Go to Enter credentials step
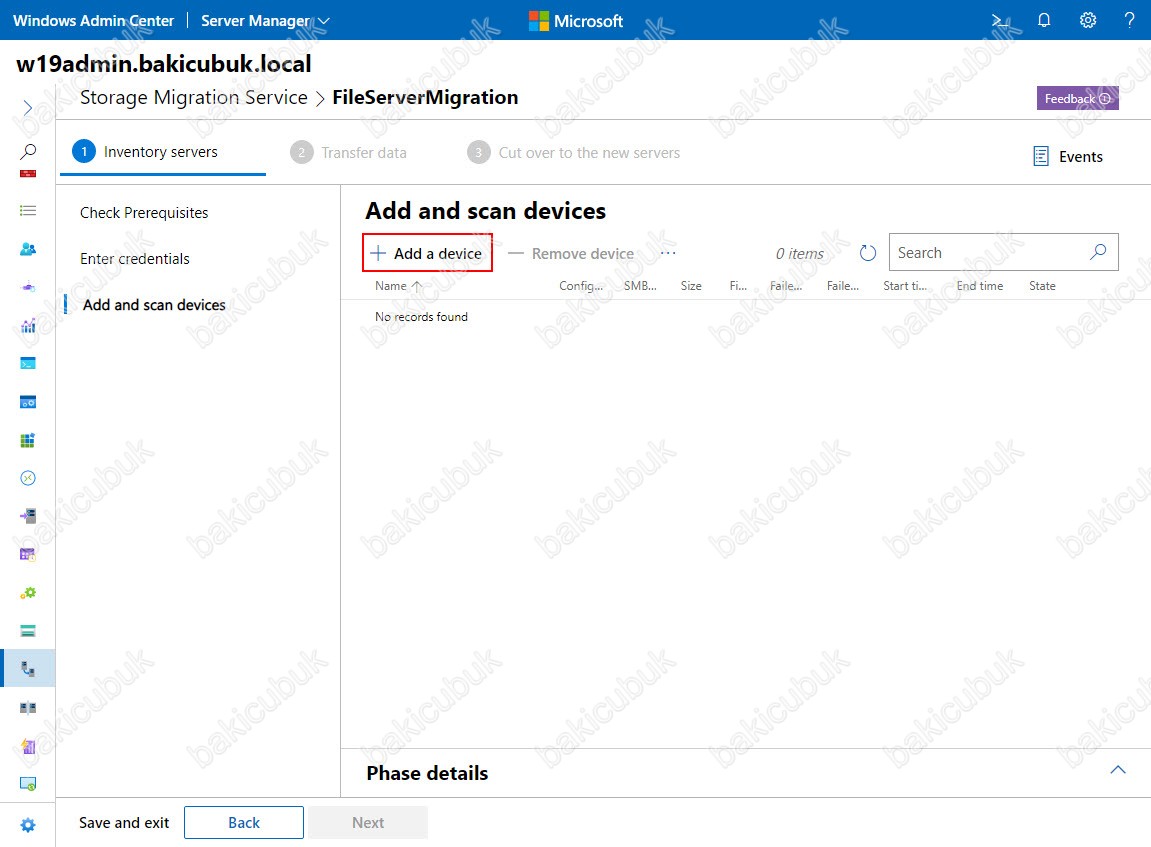1151x847 pixels. point(134,259)
